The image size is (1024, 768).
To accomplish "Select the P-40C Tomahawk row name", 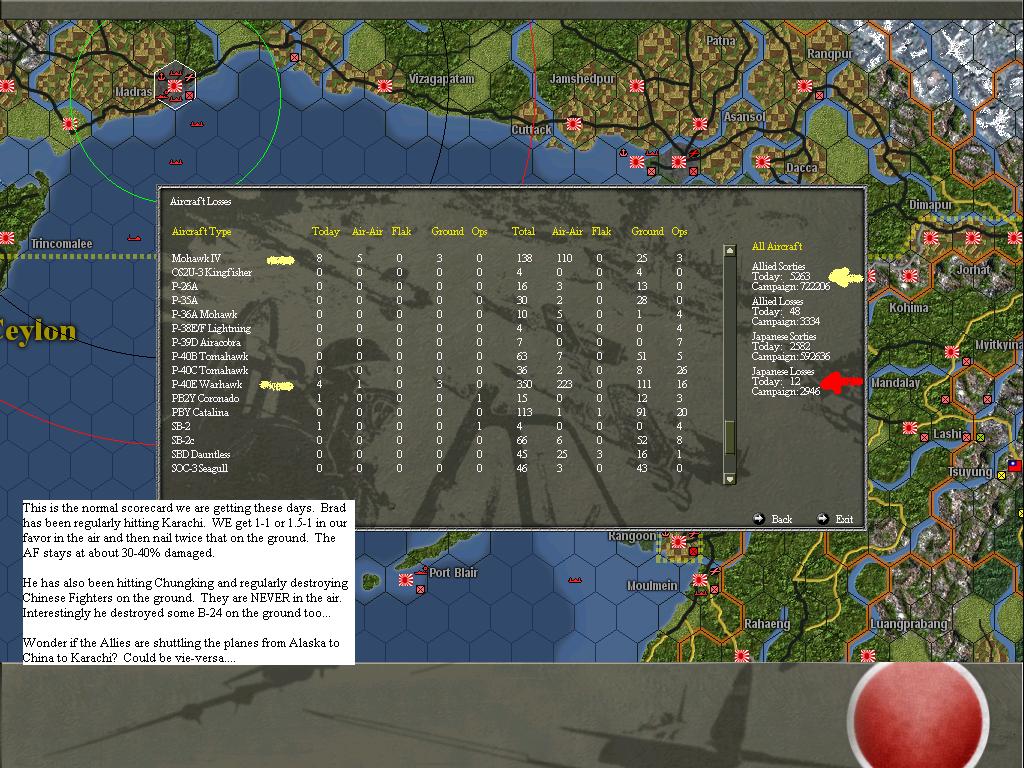I will (x=210, y=370).
